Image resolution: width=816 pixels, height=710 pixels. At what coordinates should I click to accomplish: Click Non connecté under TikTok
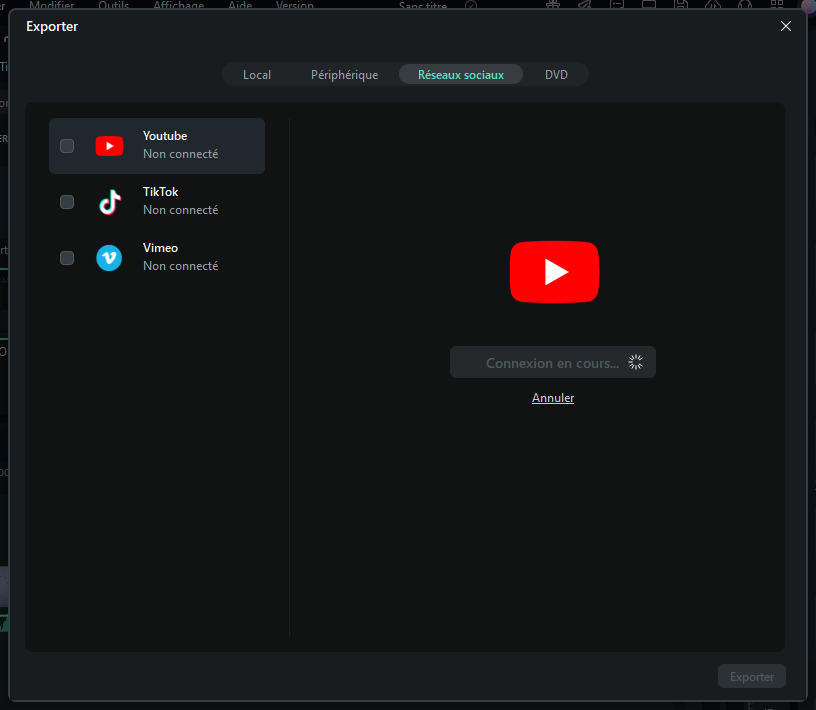[x=181, y=210]
